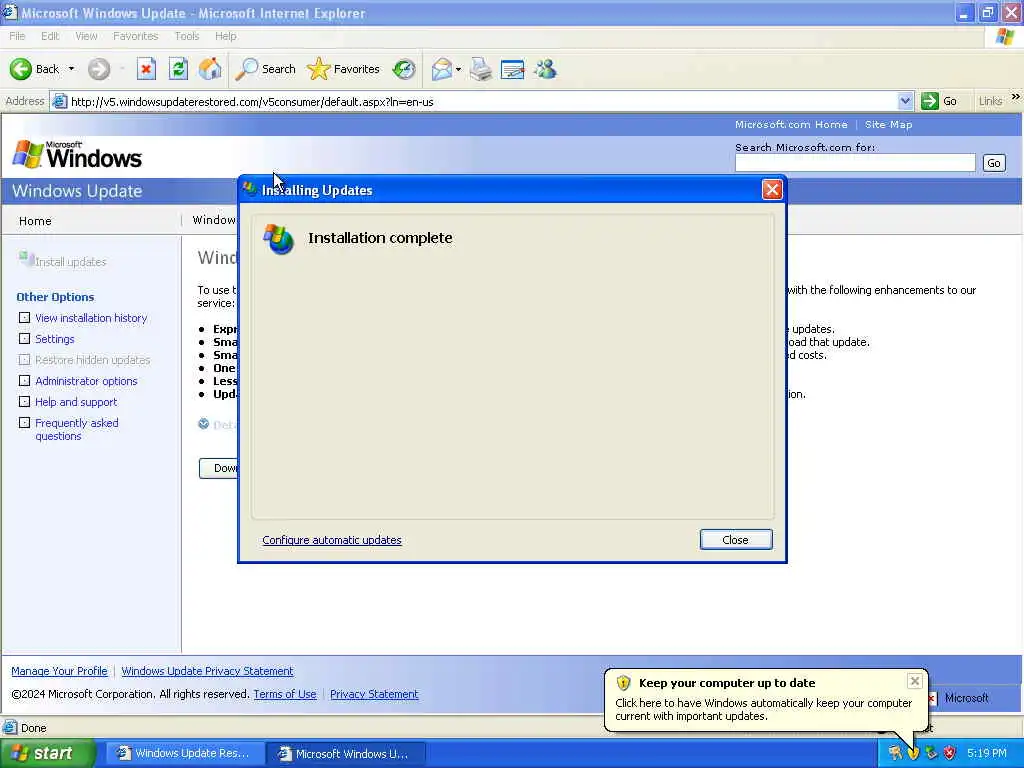Screen dimensions: 1024x768
Task: Click box icon beside View installation history
Action: [x=24, y=317]
